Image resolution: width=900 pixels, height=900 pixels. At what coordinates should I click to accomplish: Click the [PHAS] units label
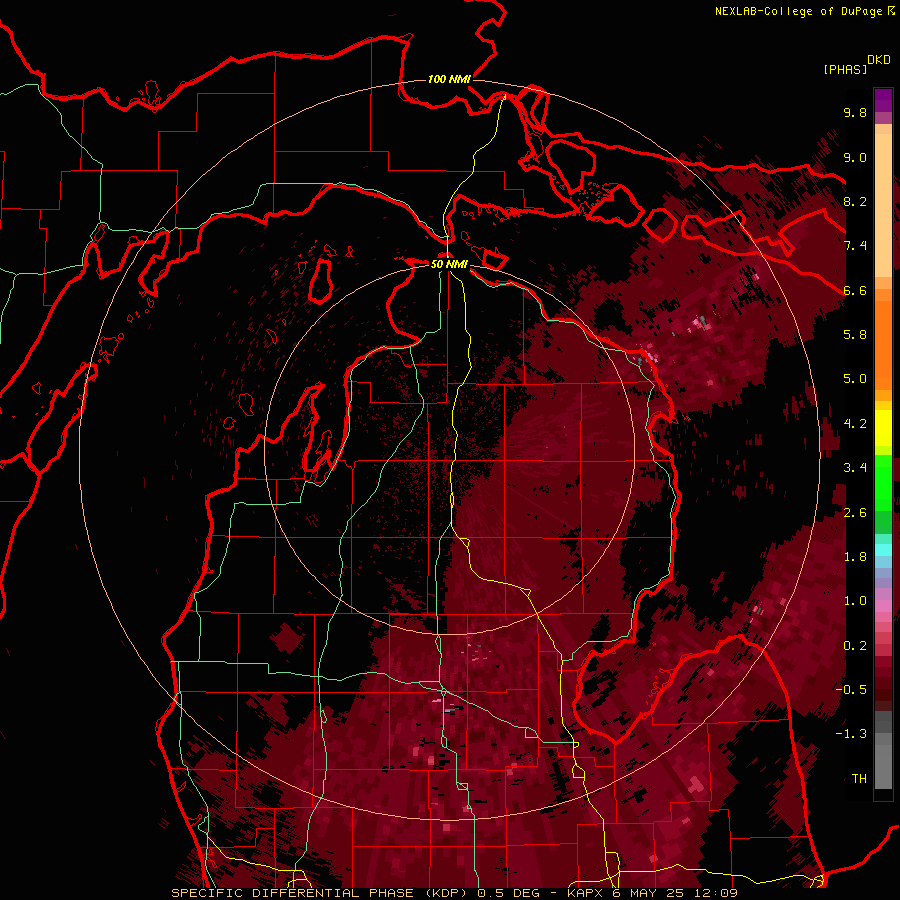(x=845, y=70)
